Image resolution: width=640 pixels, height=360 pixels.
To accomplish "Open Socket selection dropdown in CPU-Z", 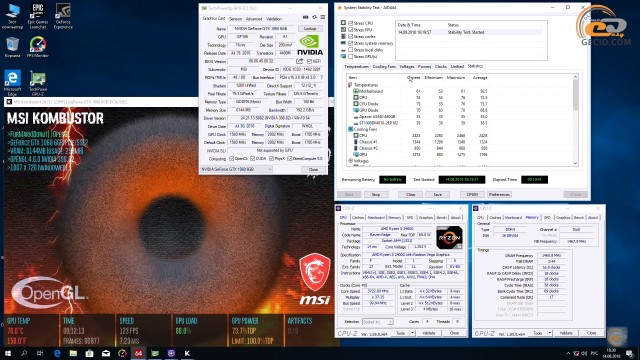I will click(x=378, y=322).
